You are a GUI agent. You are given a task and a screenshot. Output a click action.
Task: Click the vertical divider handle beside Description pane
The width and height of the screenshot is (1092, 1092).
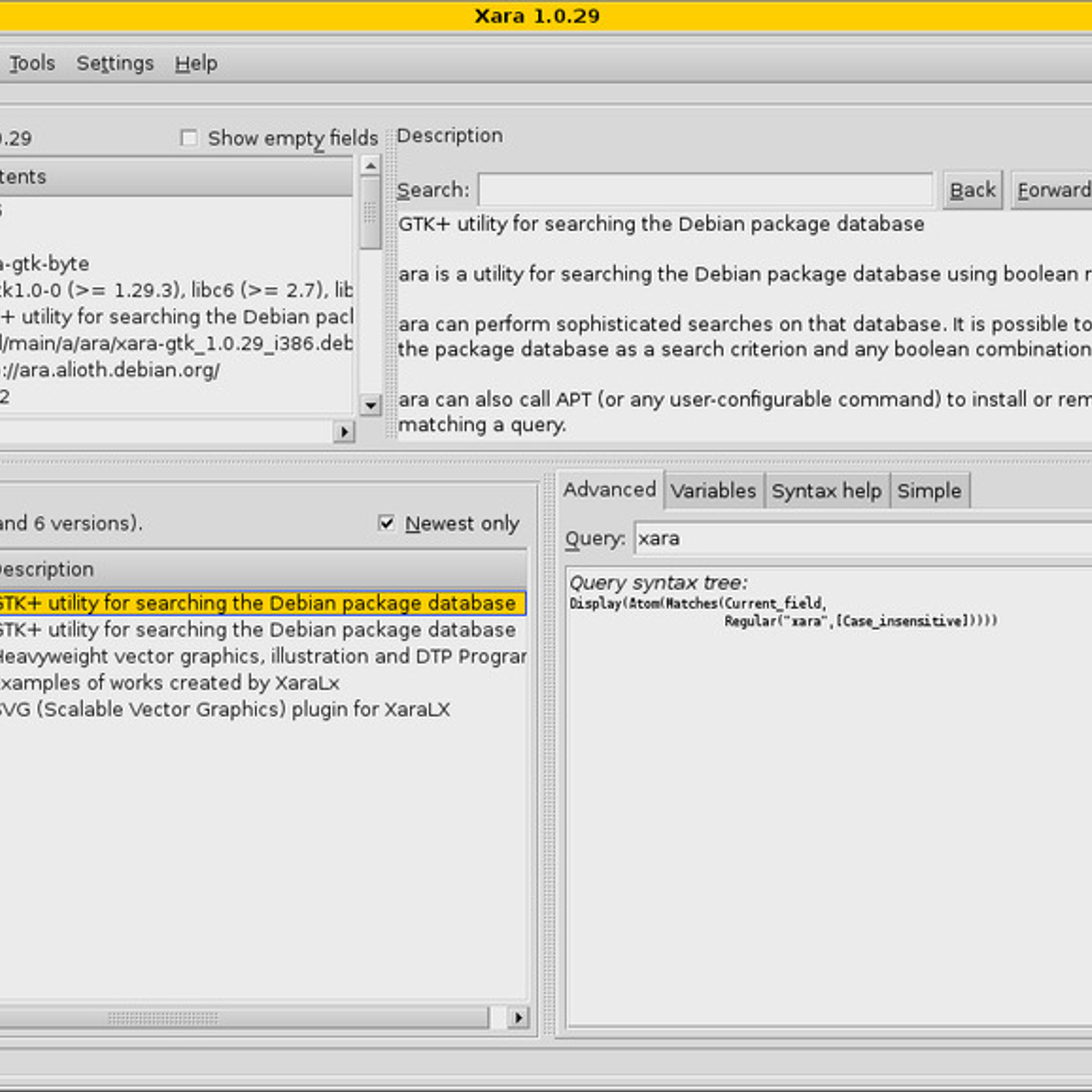pyautogui.click(x=391, y=283)
